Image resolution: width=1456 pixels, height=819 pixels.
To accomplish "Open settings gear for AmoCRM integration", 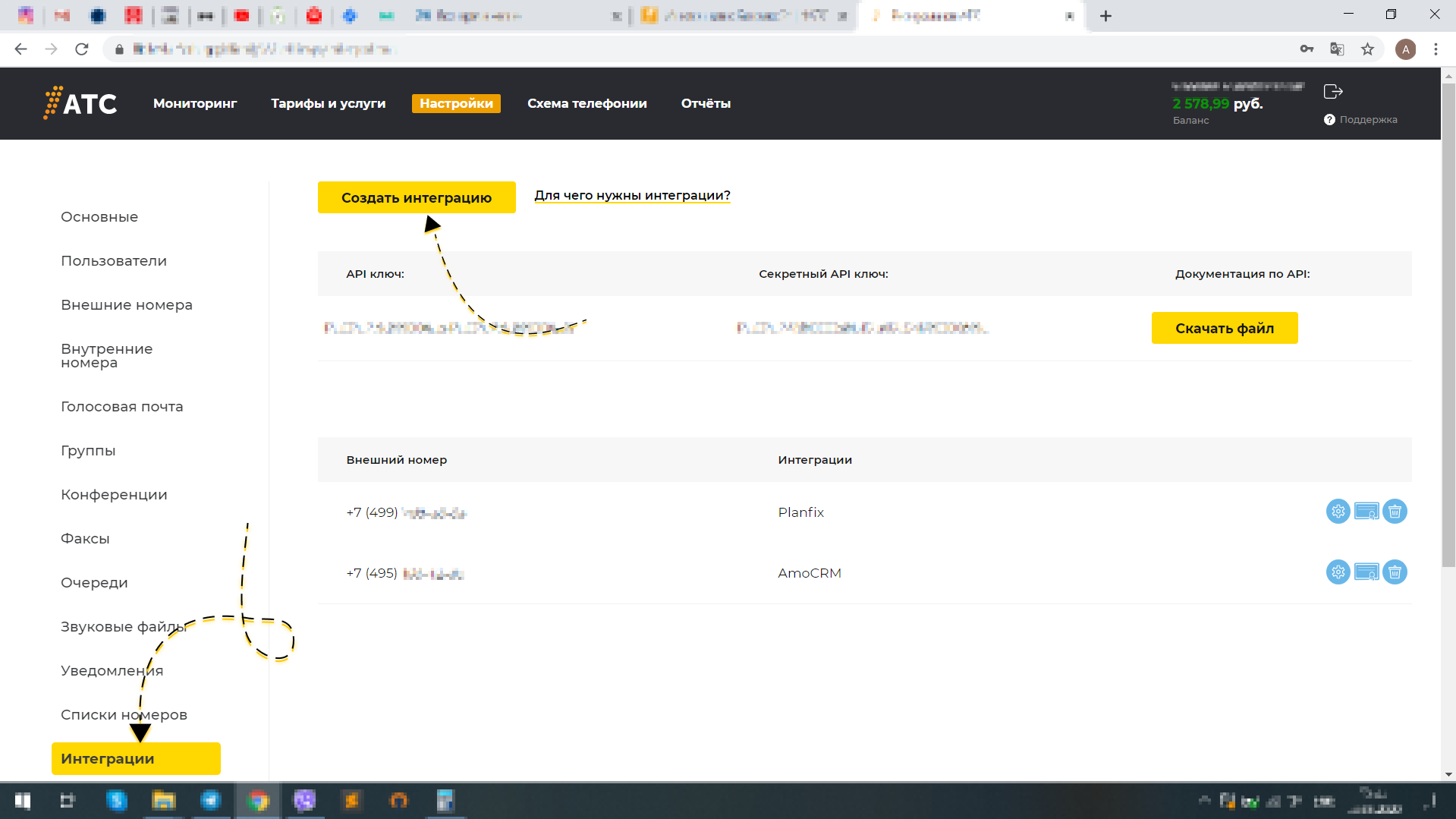I will (x=1338, y=572).
